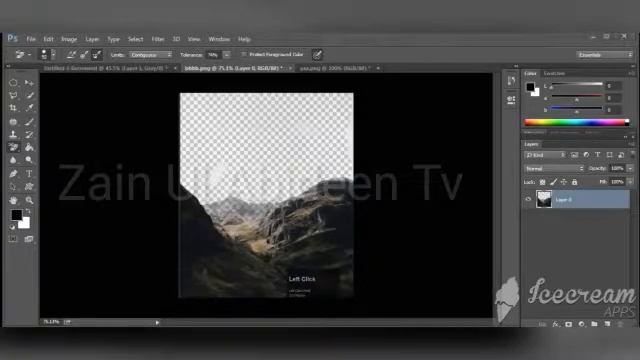The image size is (640, 360).
Task: Click the Tolerance value field
Action: [x=213, y=55]
